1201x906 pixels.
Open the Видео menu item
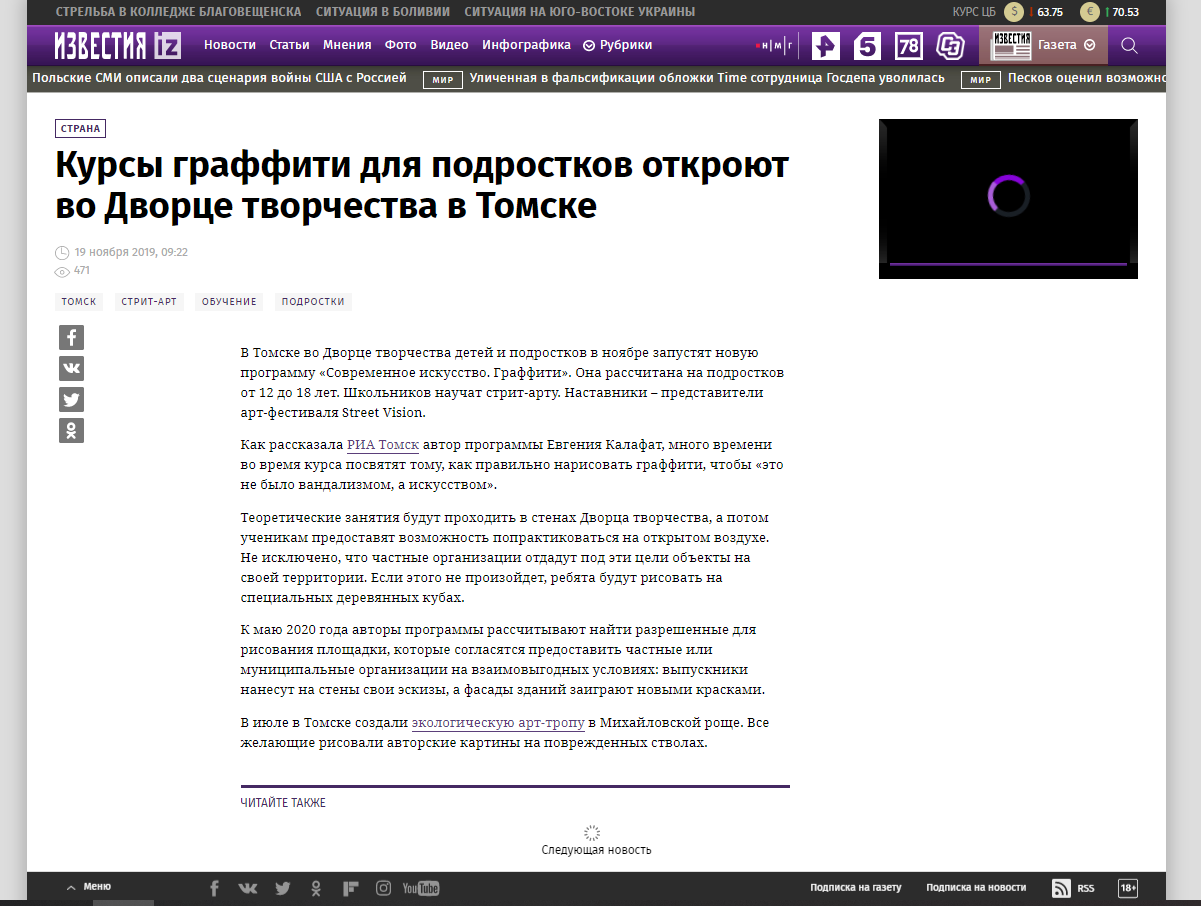tap(449, 45)
